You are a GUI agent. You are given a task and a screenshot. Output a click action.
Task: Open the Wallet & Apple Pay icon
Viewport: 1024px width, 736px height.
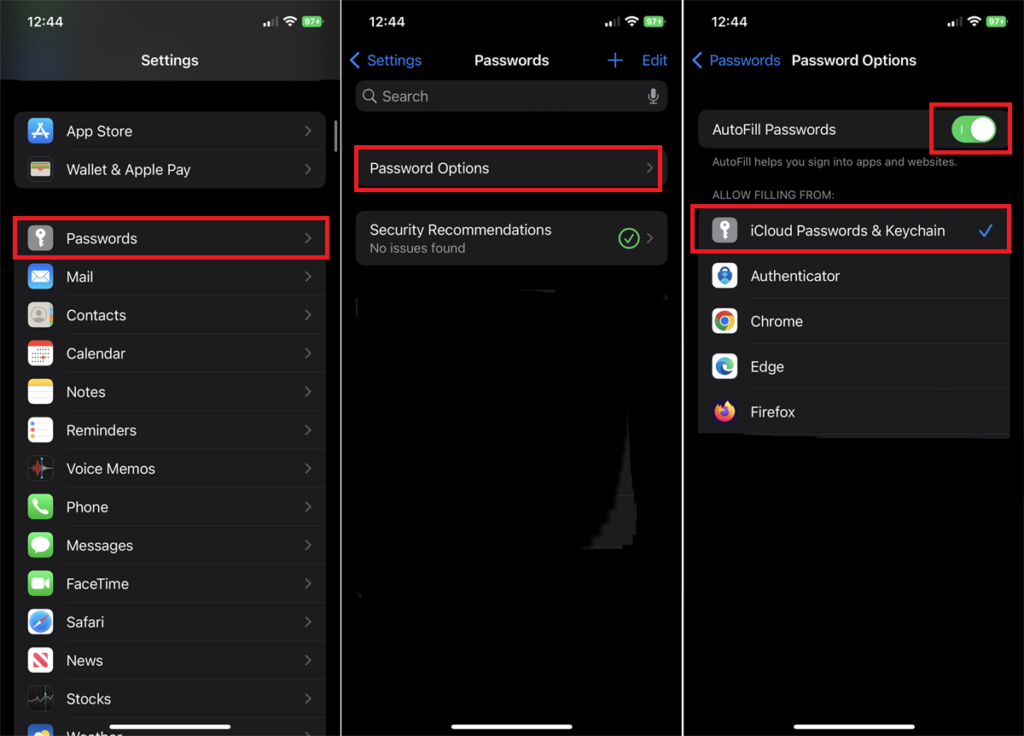pyautogui.click(x=40, y=170)
